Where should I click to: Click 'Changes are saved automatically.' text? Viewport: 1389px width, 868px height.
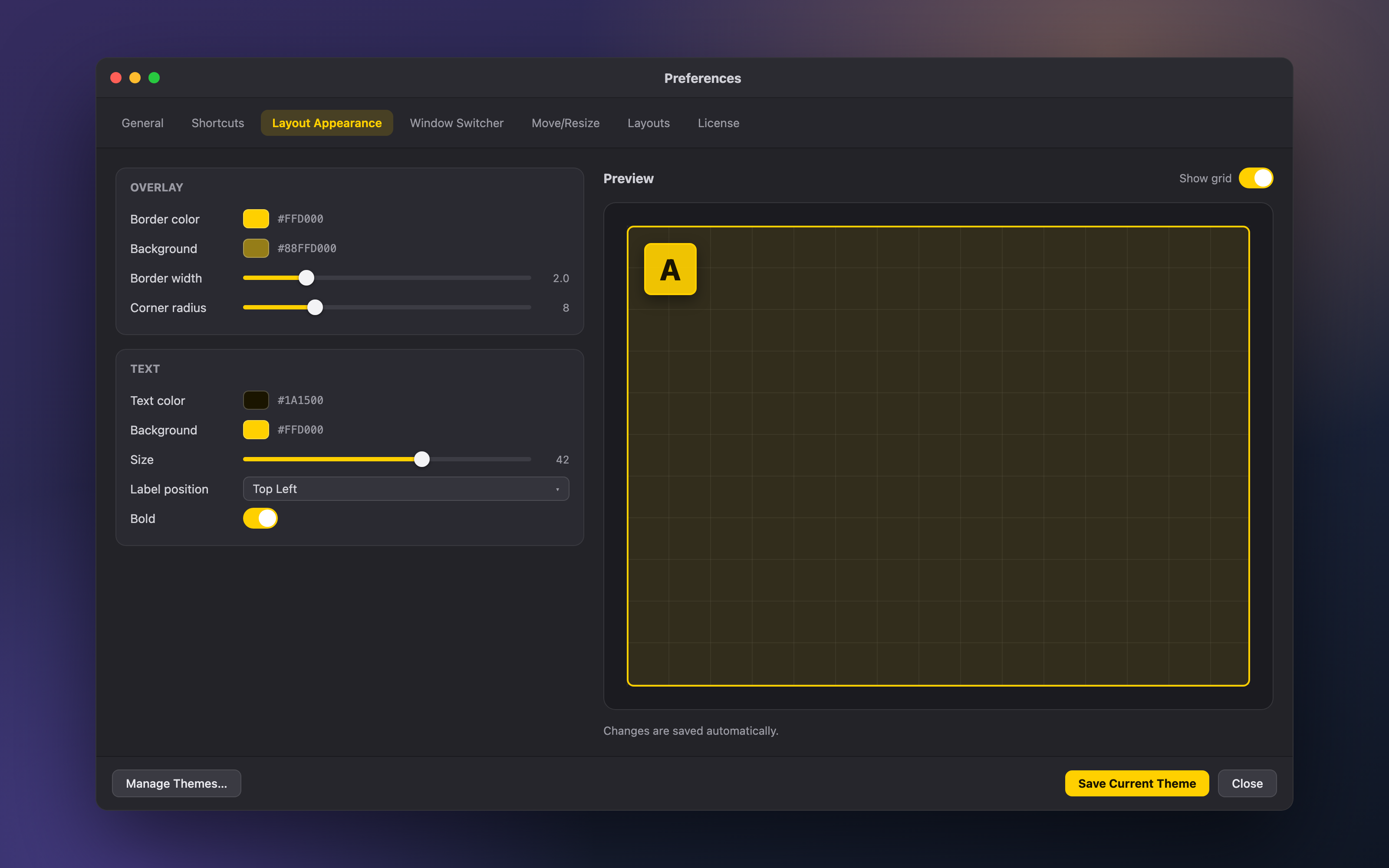(x=691, y=731)
